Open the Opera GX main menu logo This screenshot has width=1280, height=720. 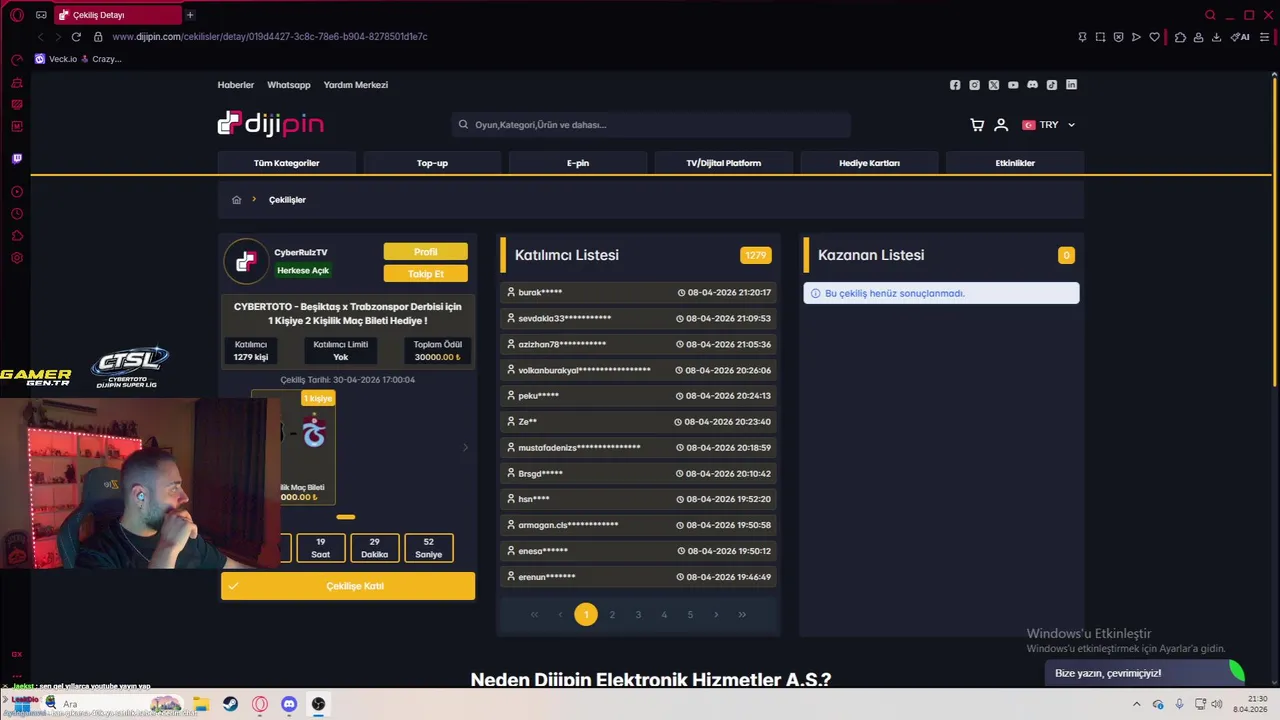point(17,15)
